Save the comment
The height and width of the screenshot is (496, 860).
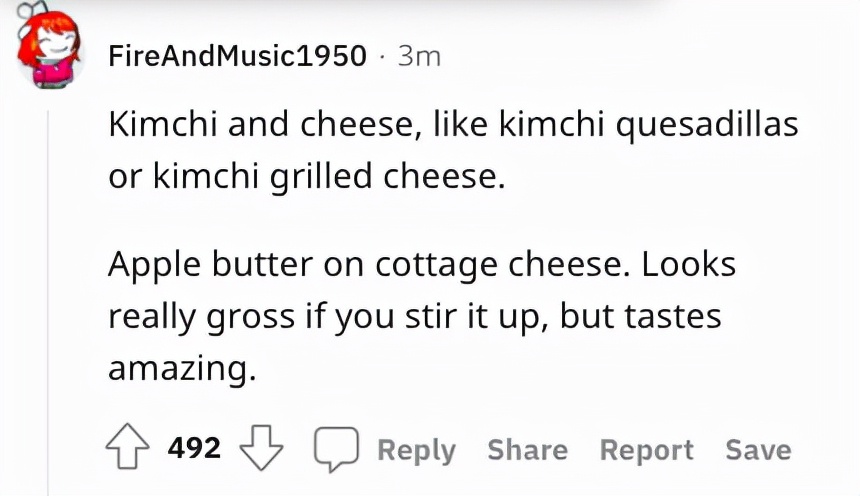(x=758, y=450)
